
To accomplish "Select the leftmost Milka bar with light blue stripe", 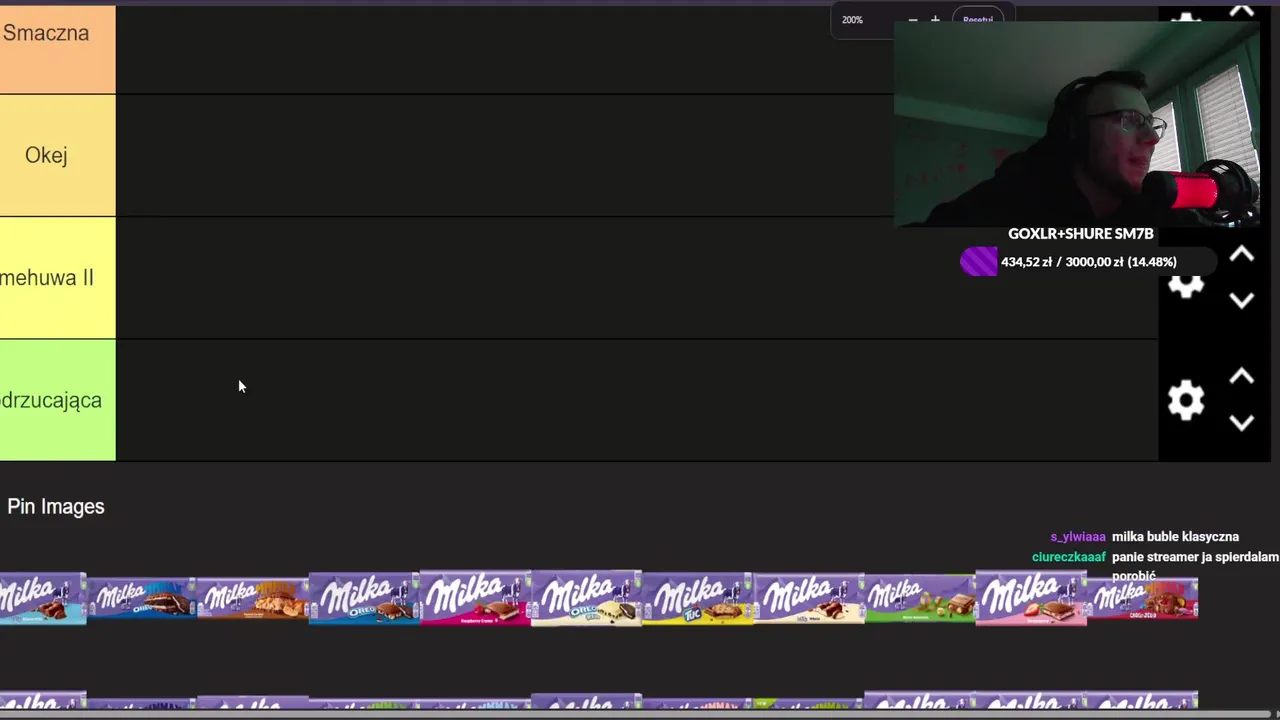I will pyautogui.click(x=43, y=598).
